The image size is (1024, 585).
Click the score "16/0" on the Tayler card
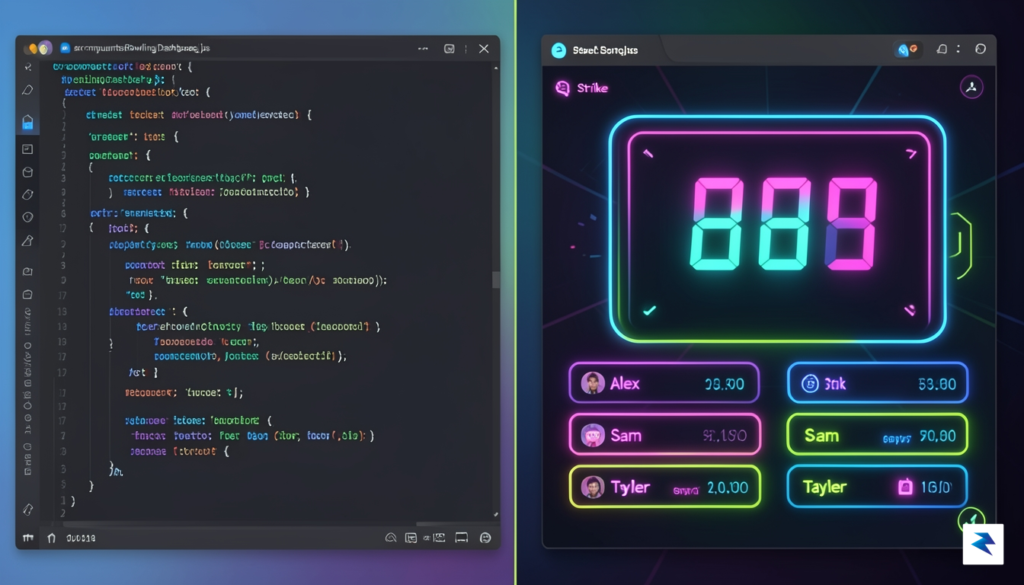click(936, 487)
